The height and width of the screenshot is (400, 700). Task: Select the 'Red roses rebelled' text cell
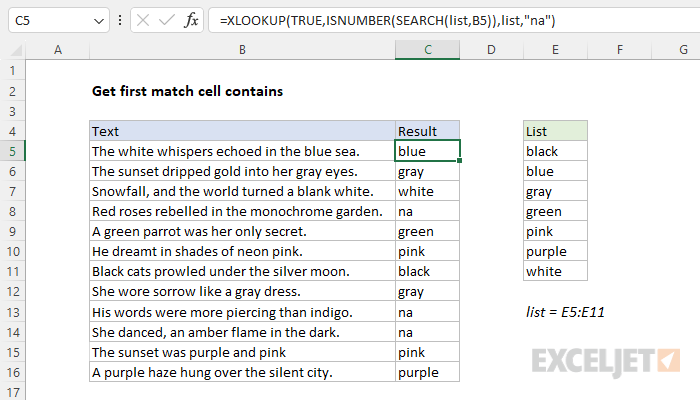point(242,211)
